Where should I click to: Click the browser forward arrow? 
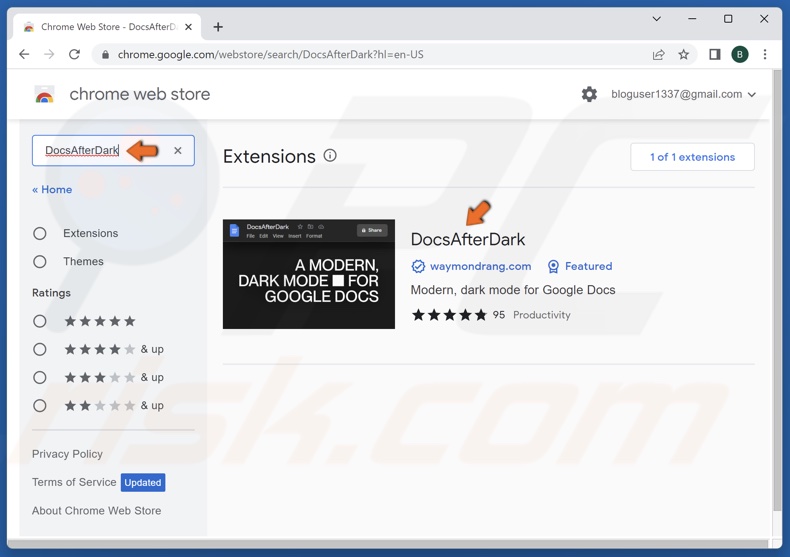[x=49, y=54]
